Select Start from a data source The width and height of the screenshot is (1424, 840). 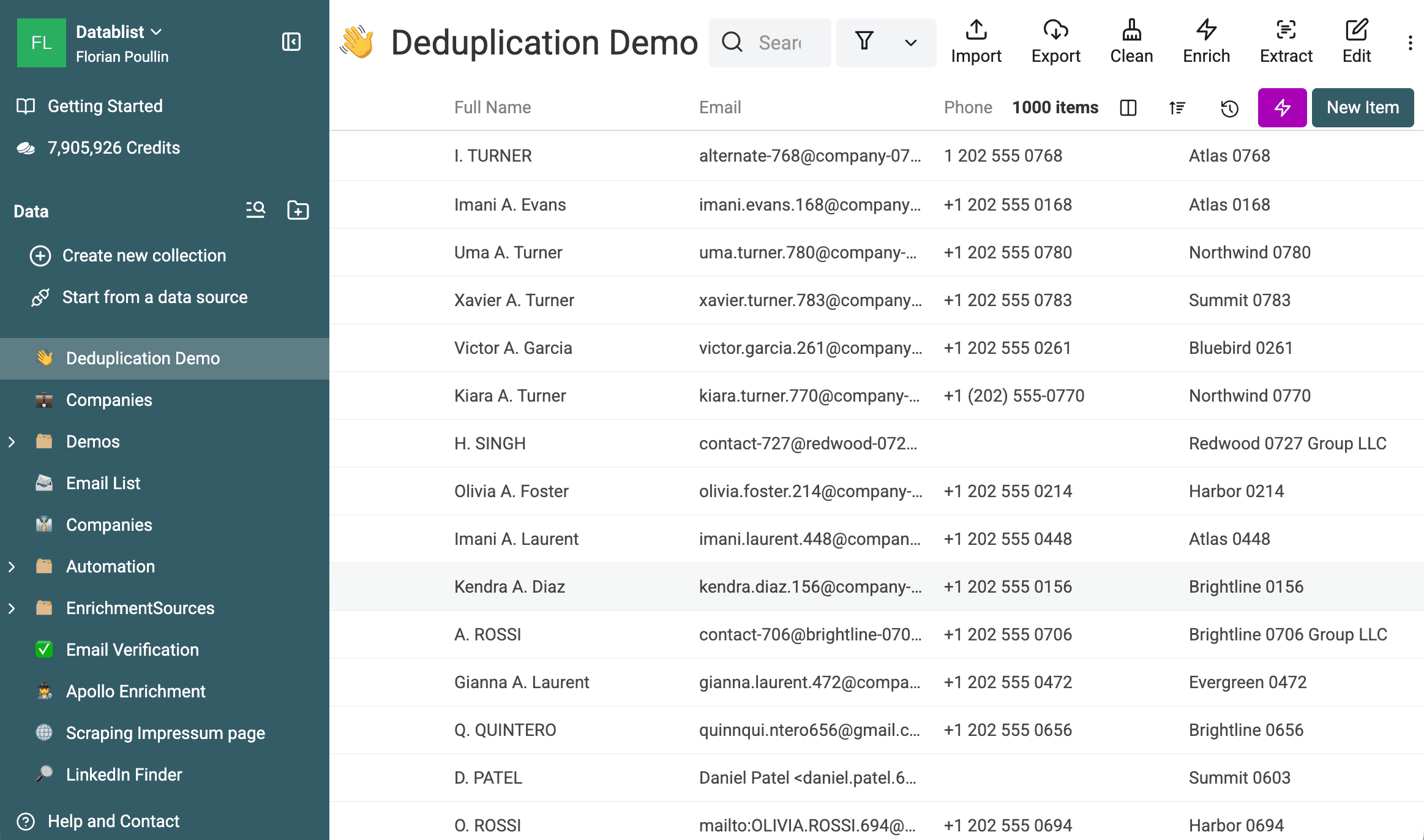tap(139, 297)
